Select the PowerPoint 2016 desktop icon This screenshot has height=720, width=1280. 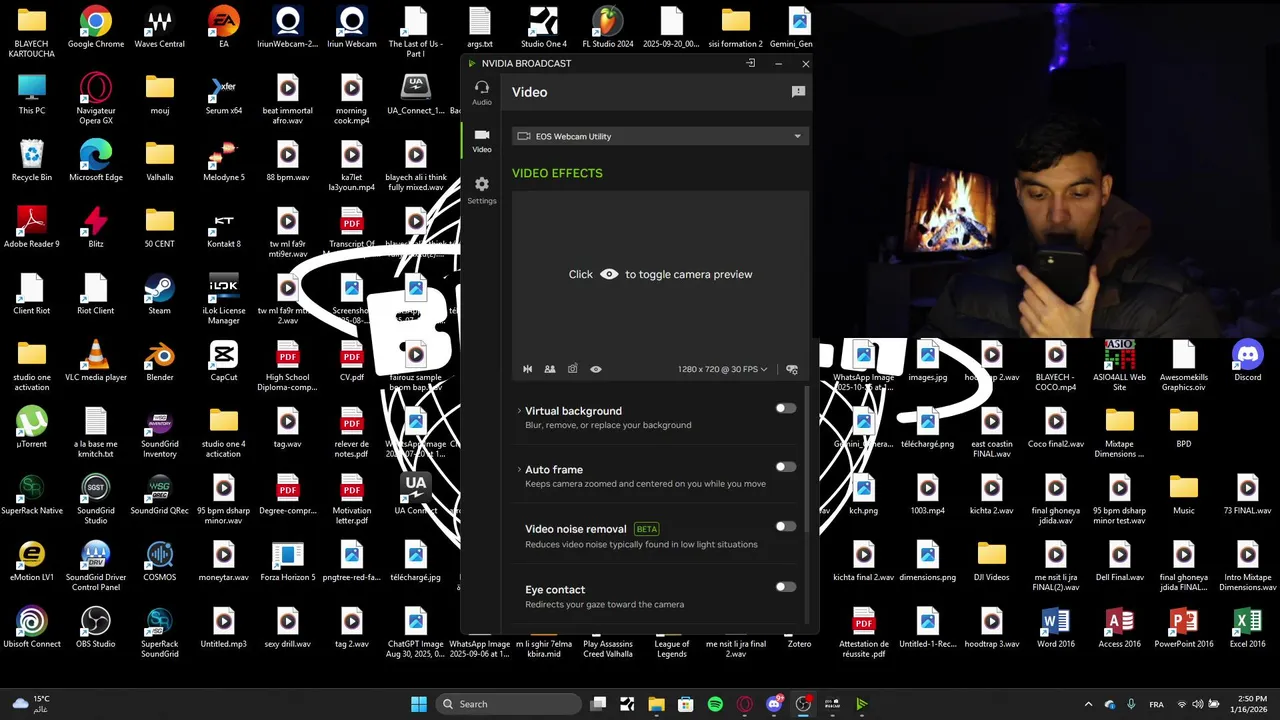coord(1184,628)
